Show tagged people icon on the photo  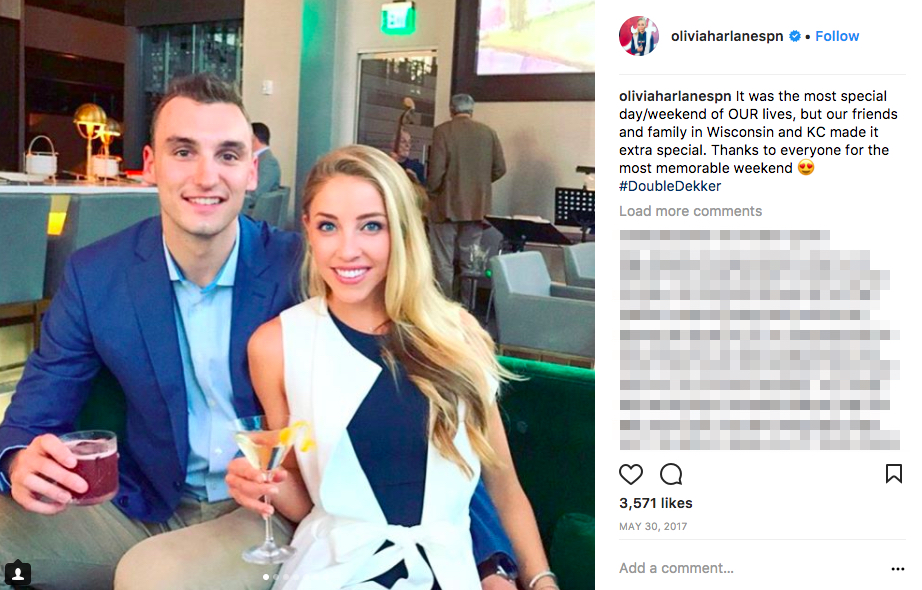pyautogui.click(x=18, y=573)
